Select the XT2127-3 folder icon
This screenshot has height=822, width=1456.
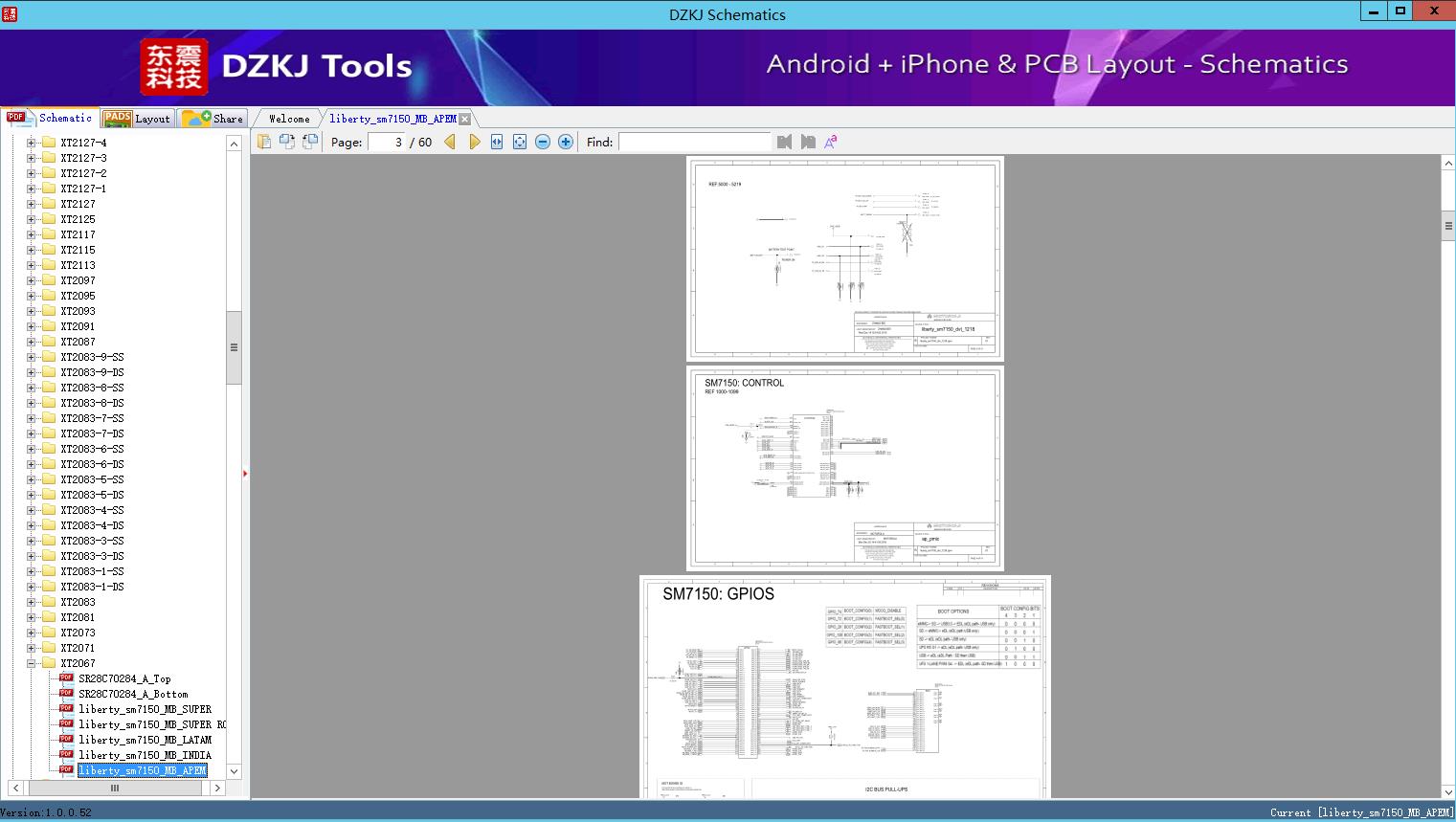(x=49, y=158)
